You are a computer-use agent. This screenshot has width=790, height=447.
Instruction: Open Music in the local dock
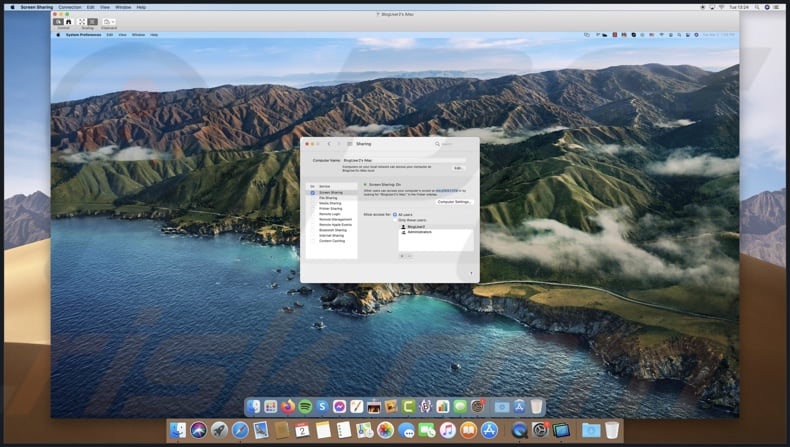click(x=447, y=430)
